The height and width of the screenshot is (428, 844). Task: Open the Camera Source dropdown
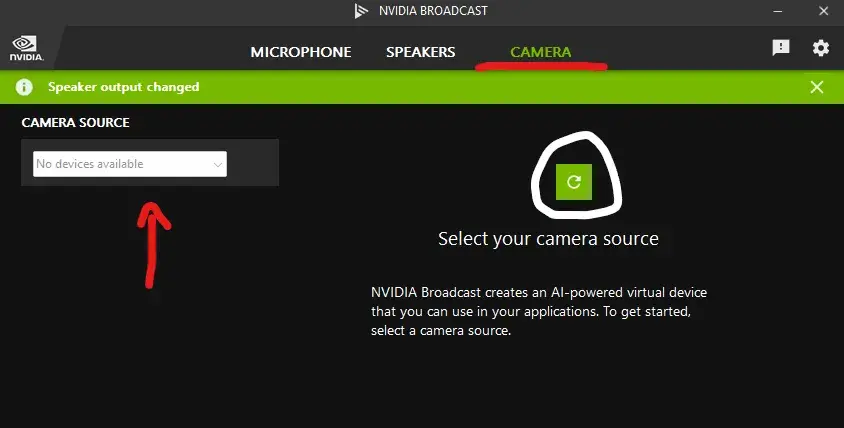130,164
